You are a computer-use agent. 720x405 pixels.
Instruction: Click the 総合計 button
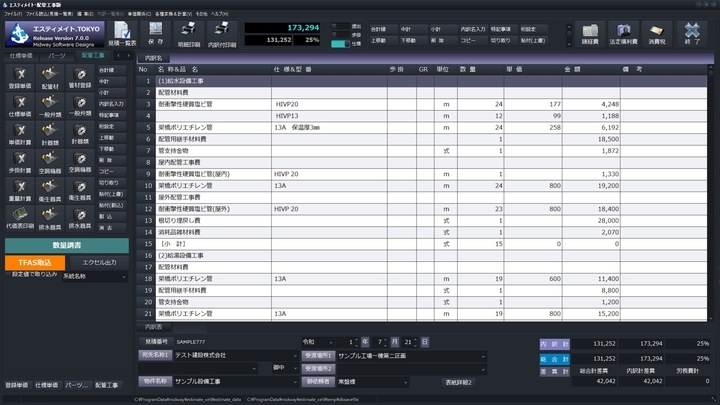554,359
